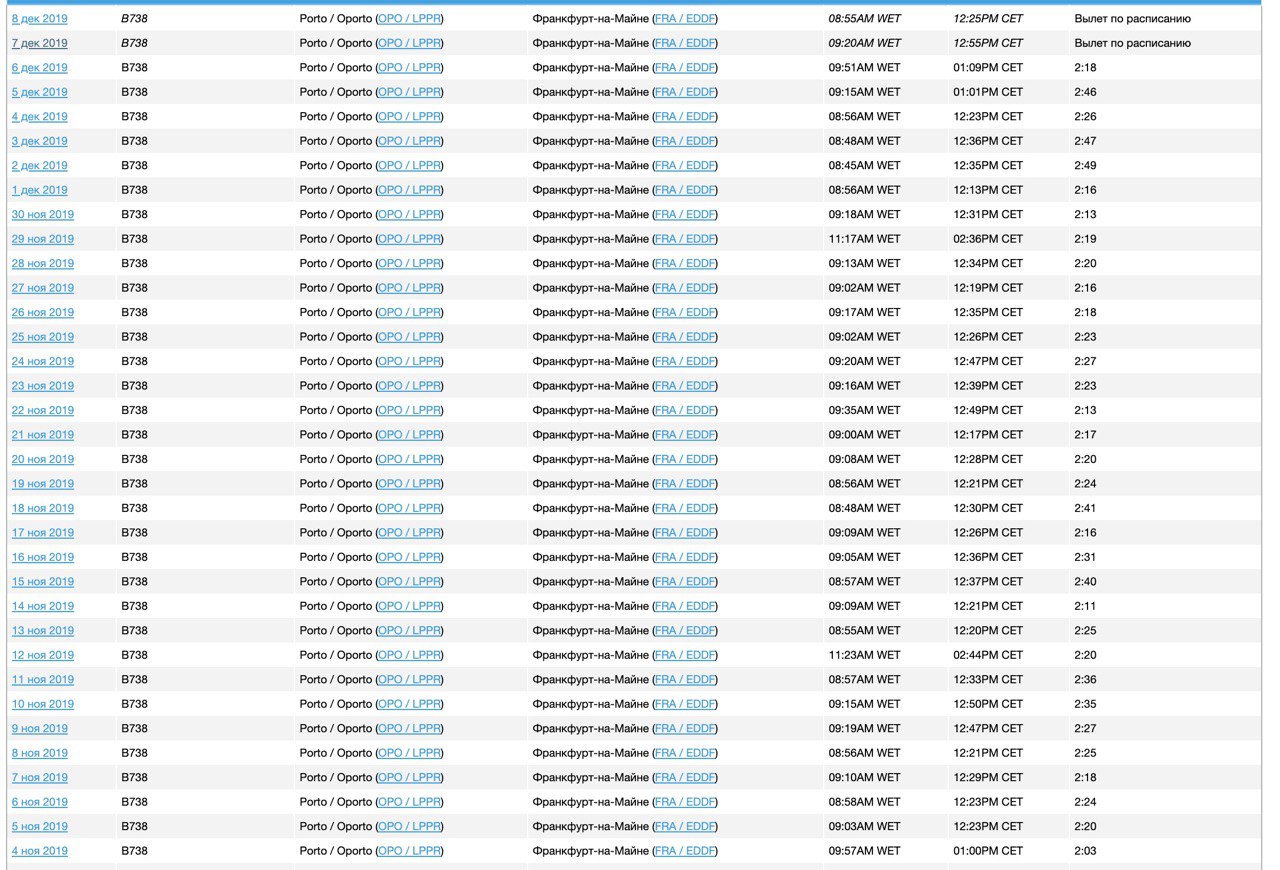Click the 25 ноя 2019 flight link
Image resolution: width=1280 pixels, height=870 pixels.
click(x=43, y=337)
